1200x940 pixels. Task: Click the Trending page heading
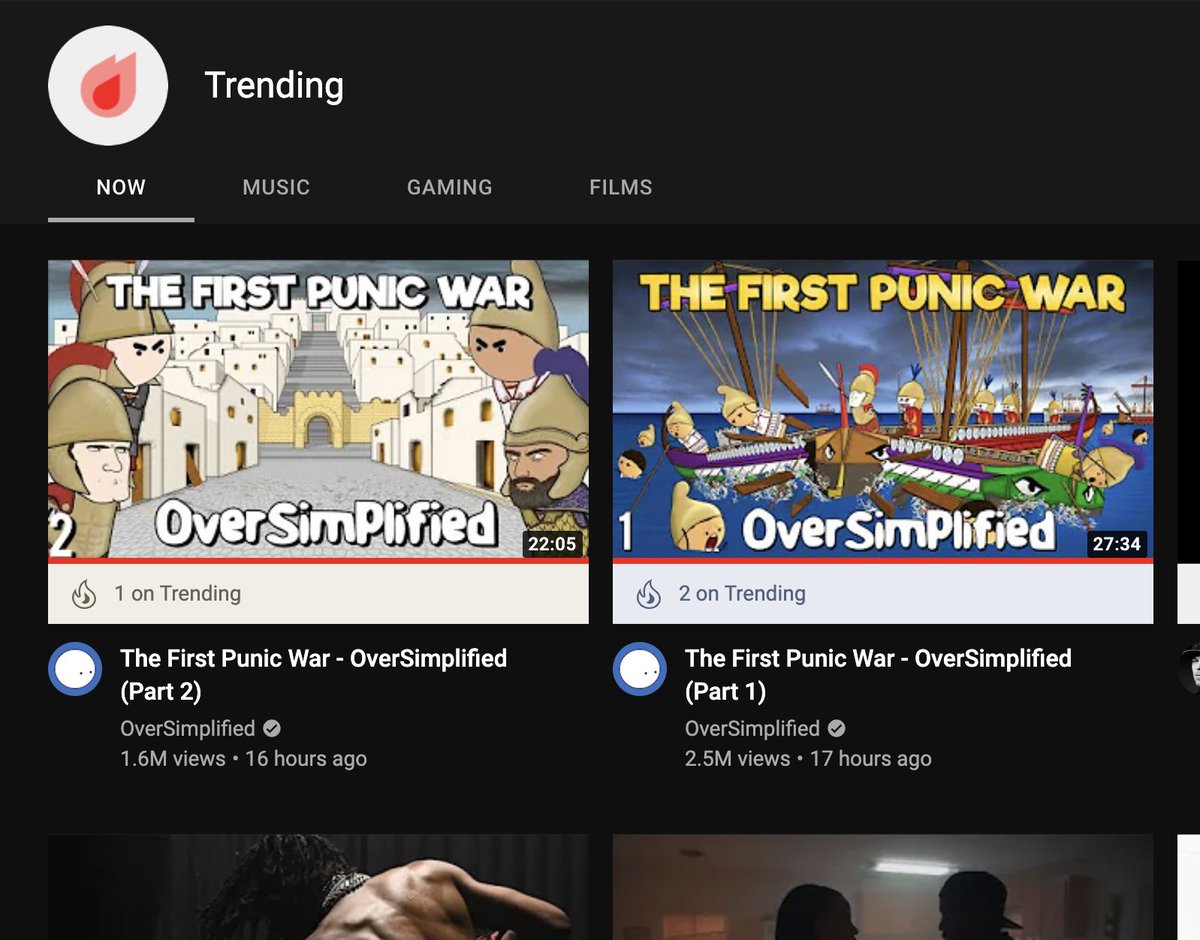click(274, 85)
